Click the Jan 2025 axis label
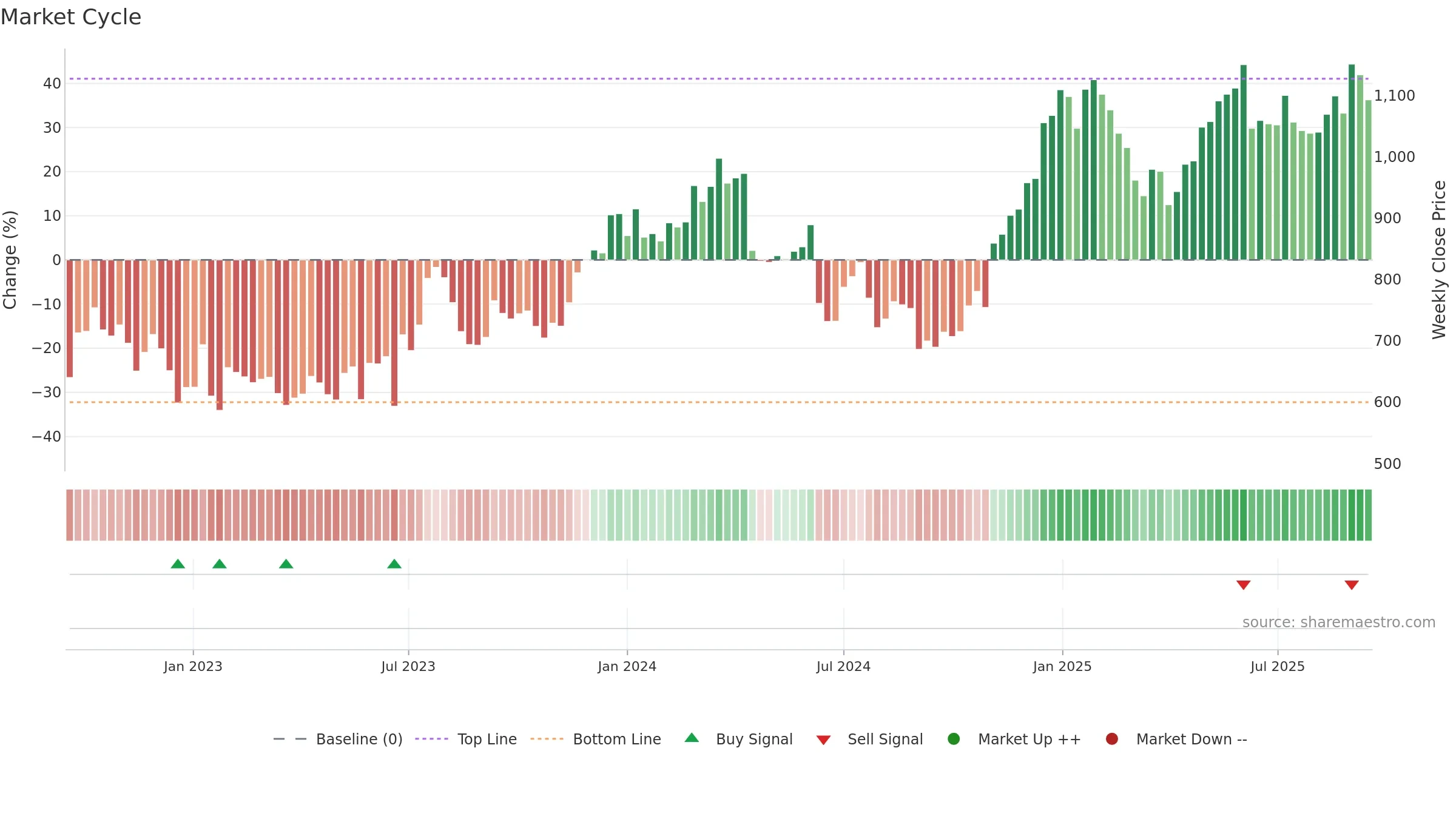 click(x=1062, y=666)
